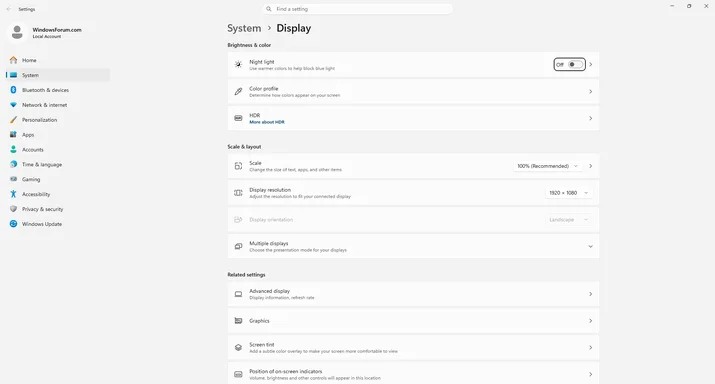The image size is (715, 384).
Task: Click the HDR icon
Action: click(238, 118)
